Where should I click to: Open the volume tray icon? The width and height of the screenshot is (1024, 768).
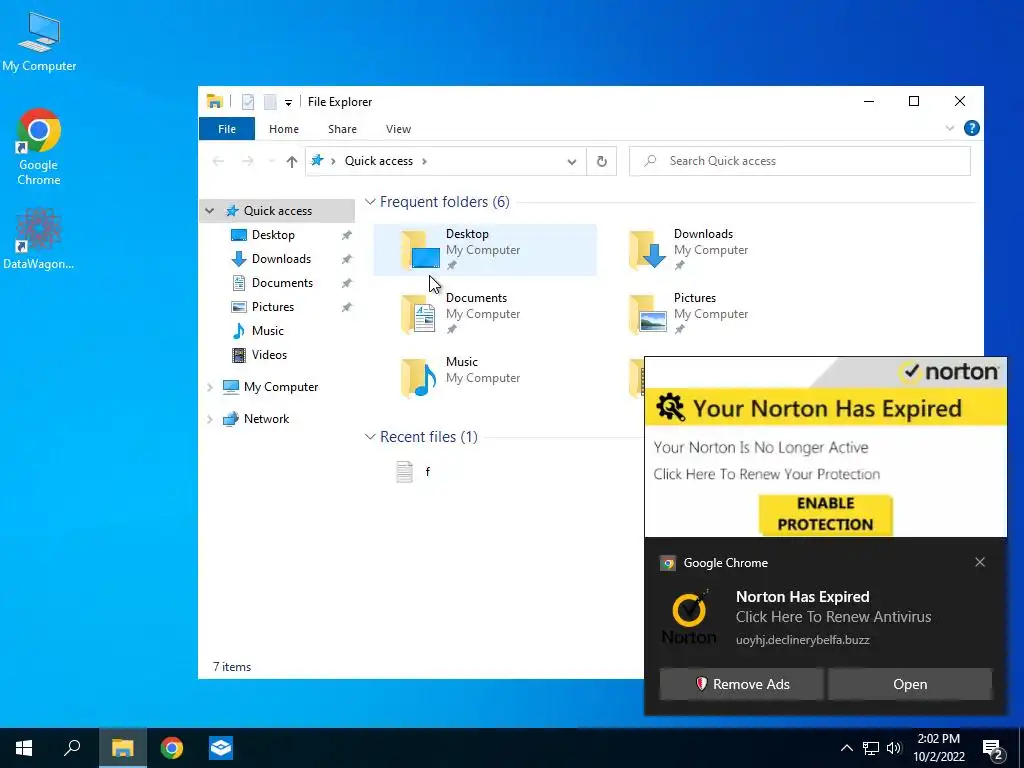[x=894, y=748]
